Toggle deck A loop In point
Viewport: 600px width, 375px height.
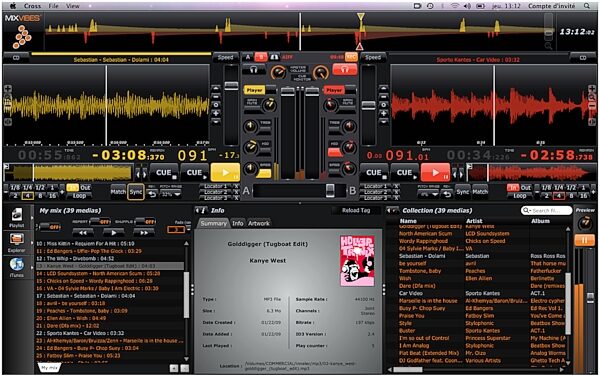pos(72,188)
